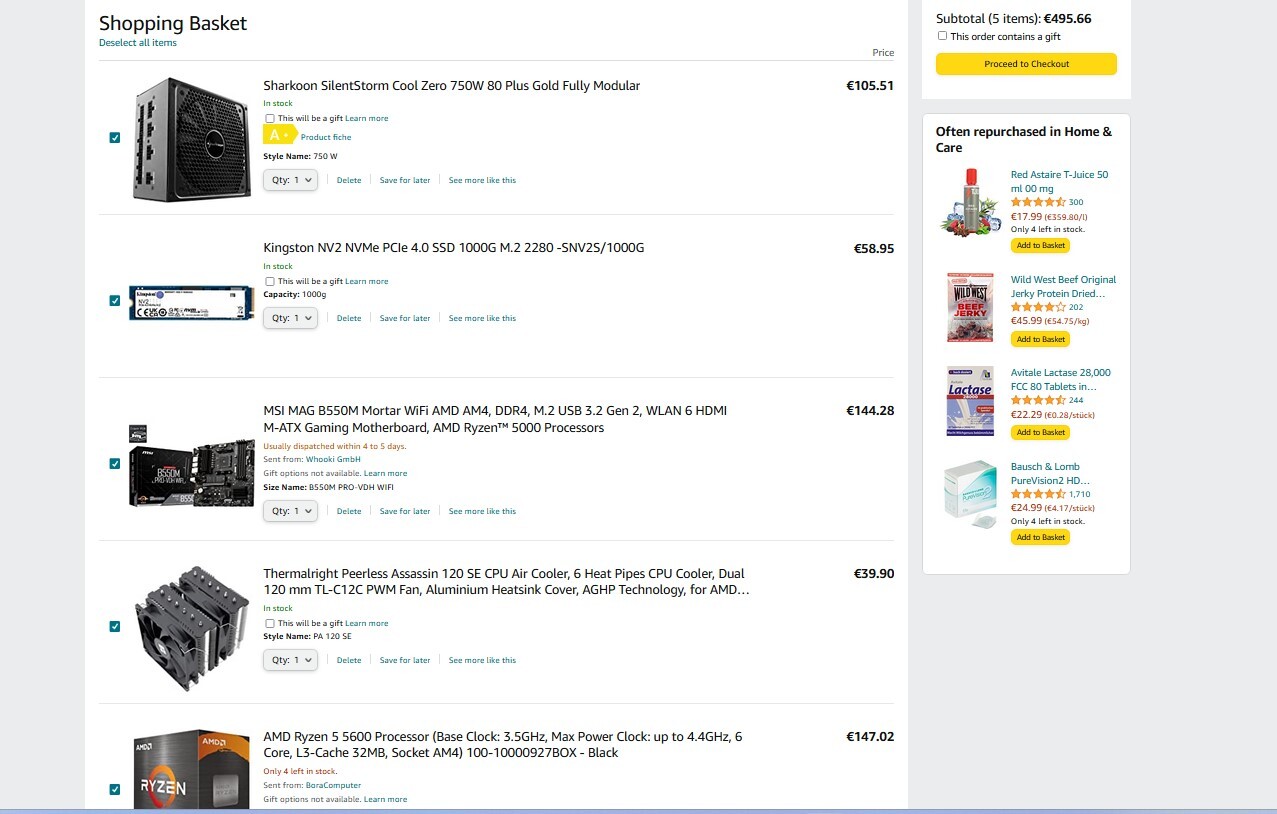Uncheck the Thermalright Peerless Assassin selection checkbox
This screenshot has height=814, width=1277.
pyautogui.click(x=115, y=627)
